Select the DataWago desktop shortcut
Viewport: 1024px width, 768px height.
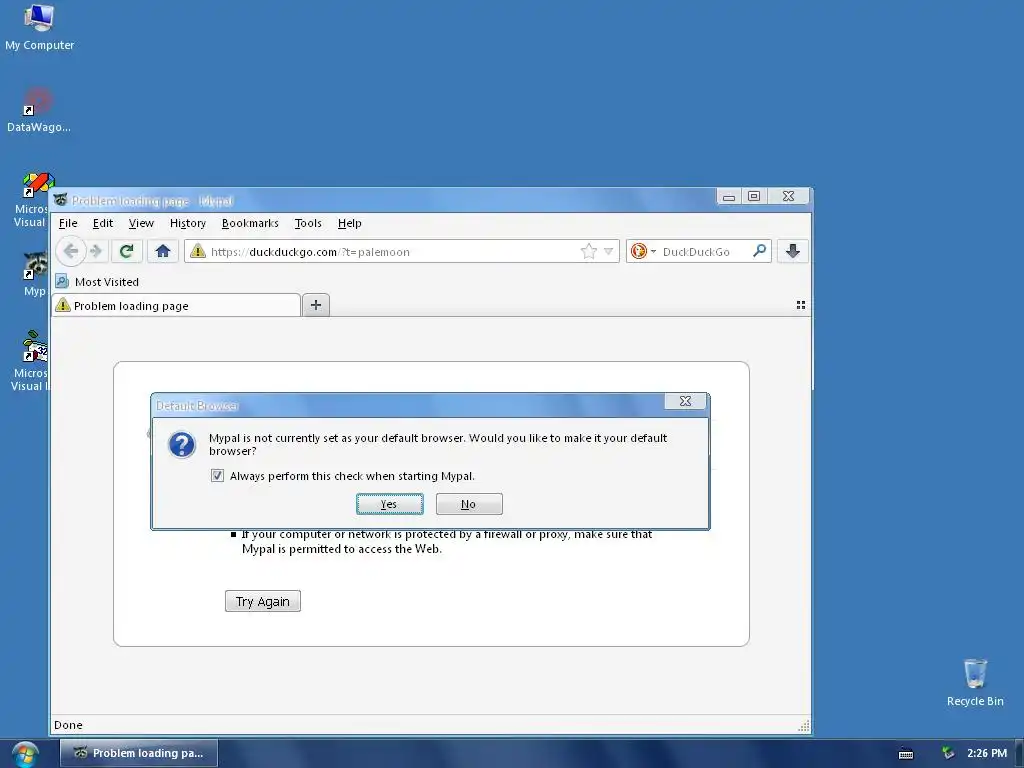point(39,110)
